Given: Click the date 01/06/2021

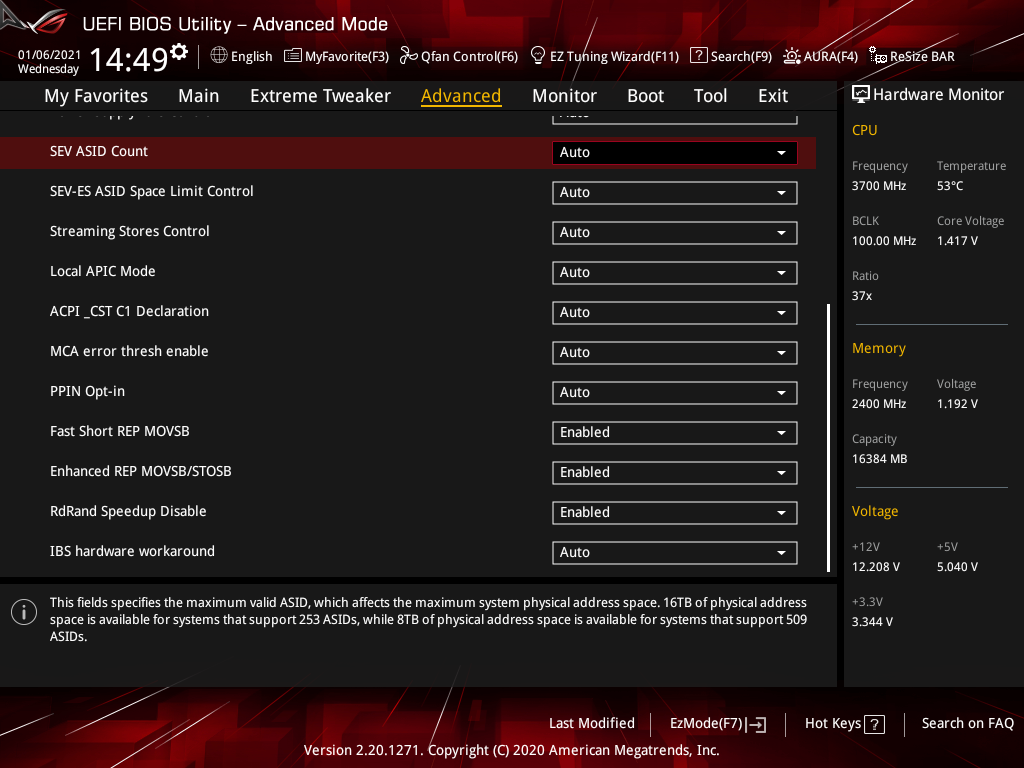Looking at the screenshot, I should 49,55.
